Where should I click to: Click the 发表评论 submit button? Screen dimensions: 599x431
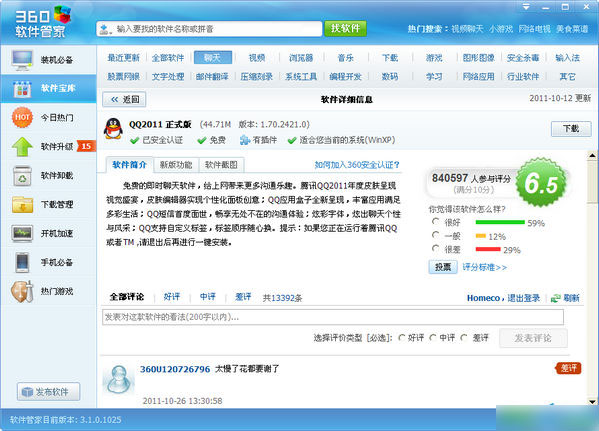[x=533, y=338]
